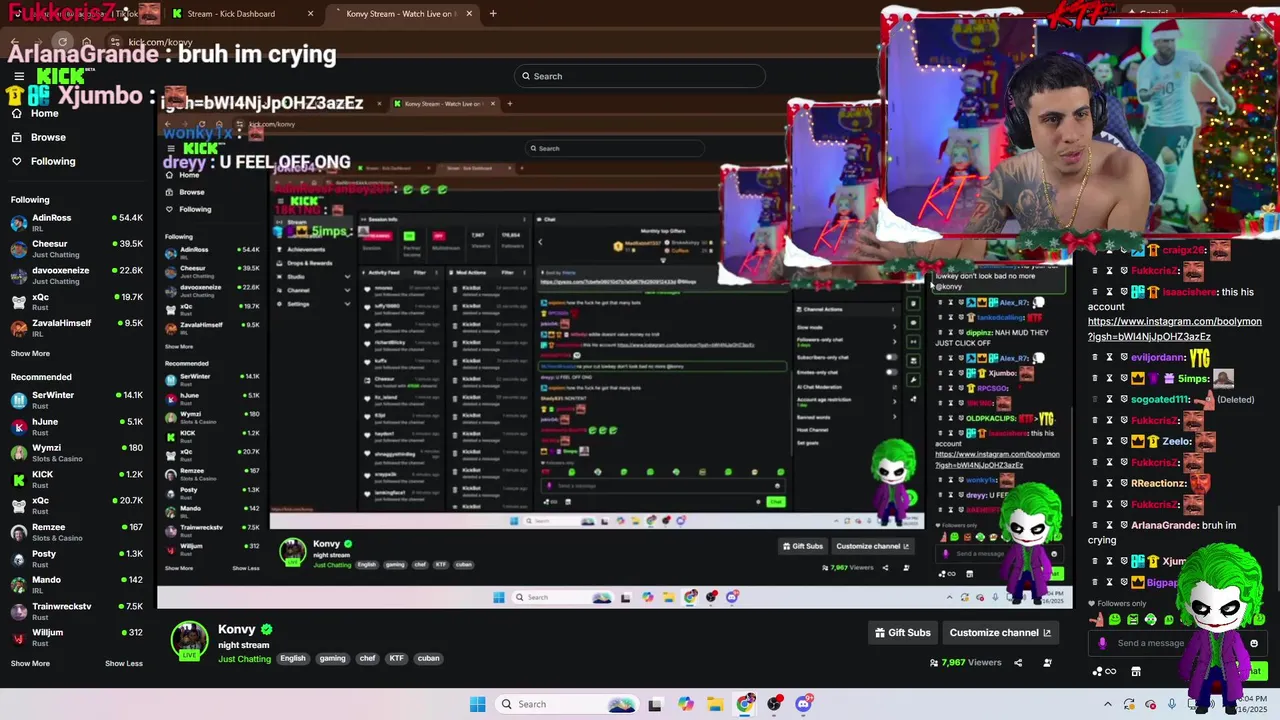Click eviljordann username in main chat
The height and width of the screenshot is (720, 1280).
coord(1158,357)
